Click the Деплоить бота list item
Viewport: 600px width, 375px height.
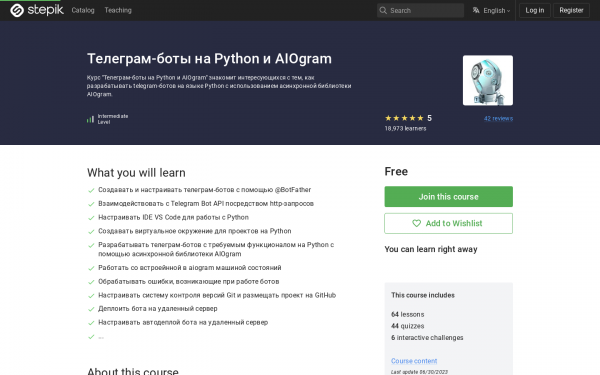pyautogui.click(x=158, y=309)
